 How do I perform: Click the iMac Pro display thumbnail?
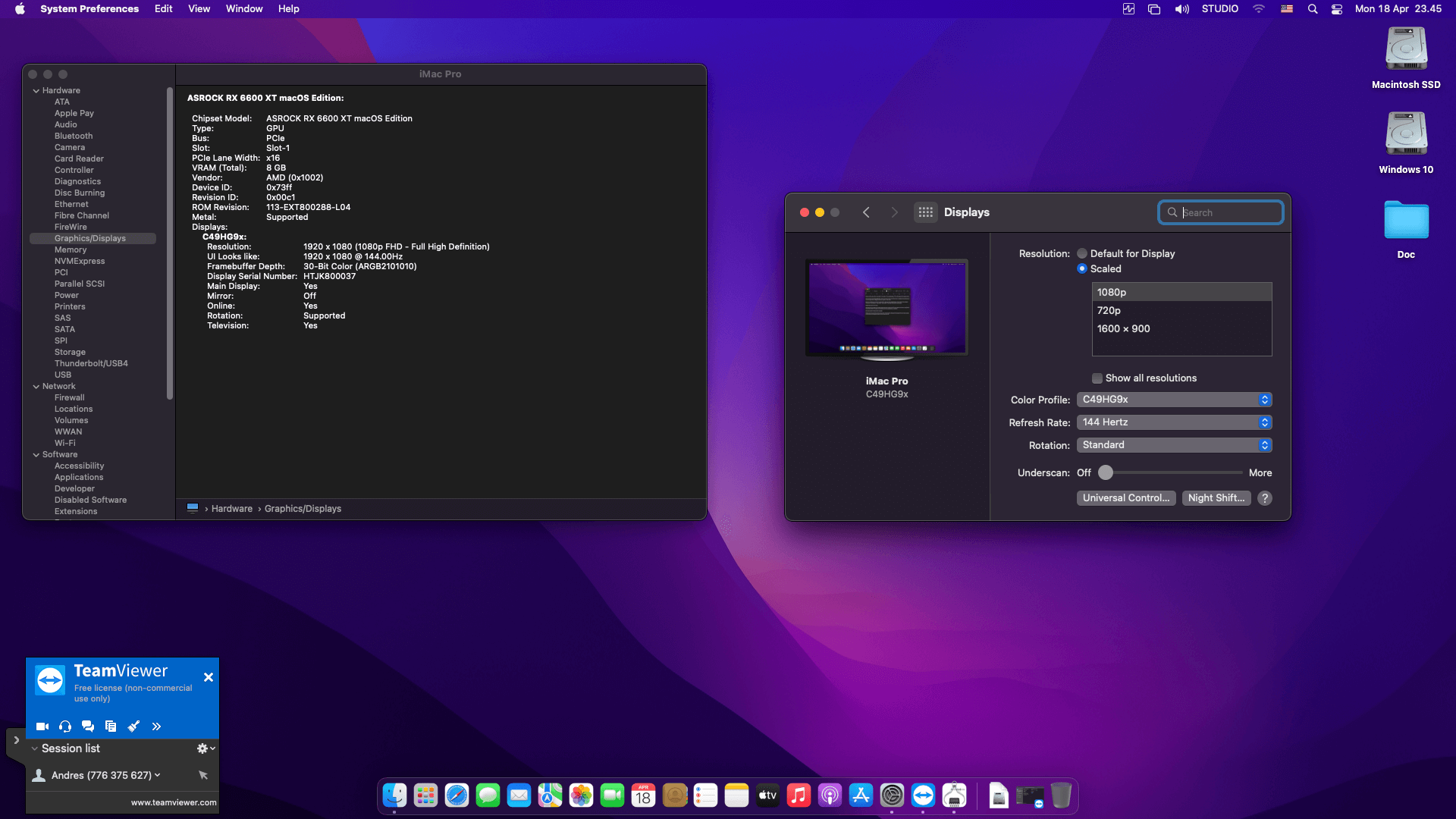coord(886,309)
